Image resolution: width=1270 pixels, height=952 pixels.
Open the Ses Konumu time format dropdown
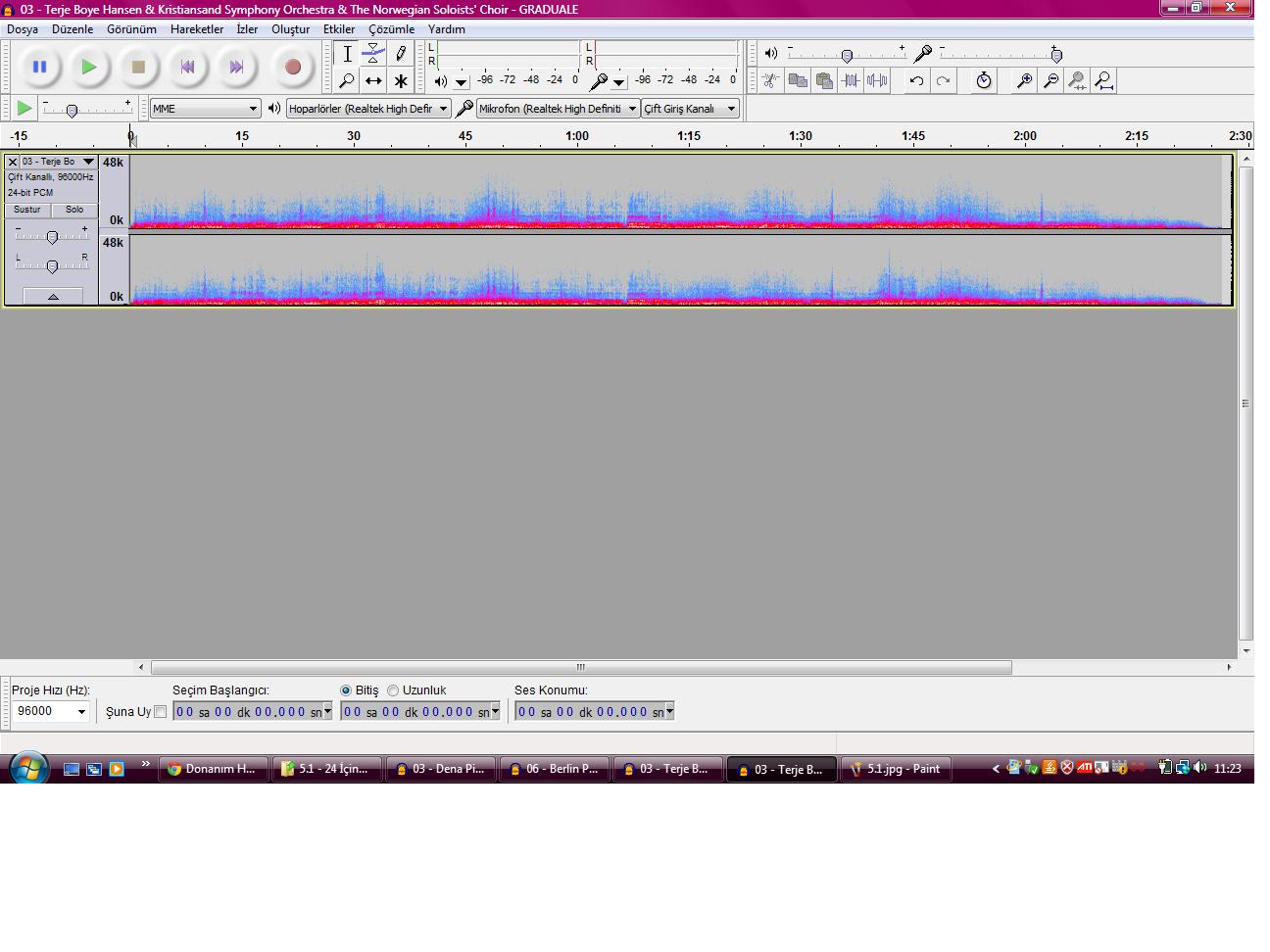[x=669, y=711]
